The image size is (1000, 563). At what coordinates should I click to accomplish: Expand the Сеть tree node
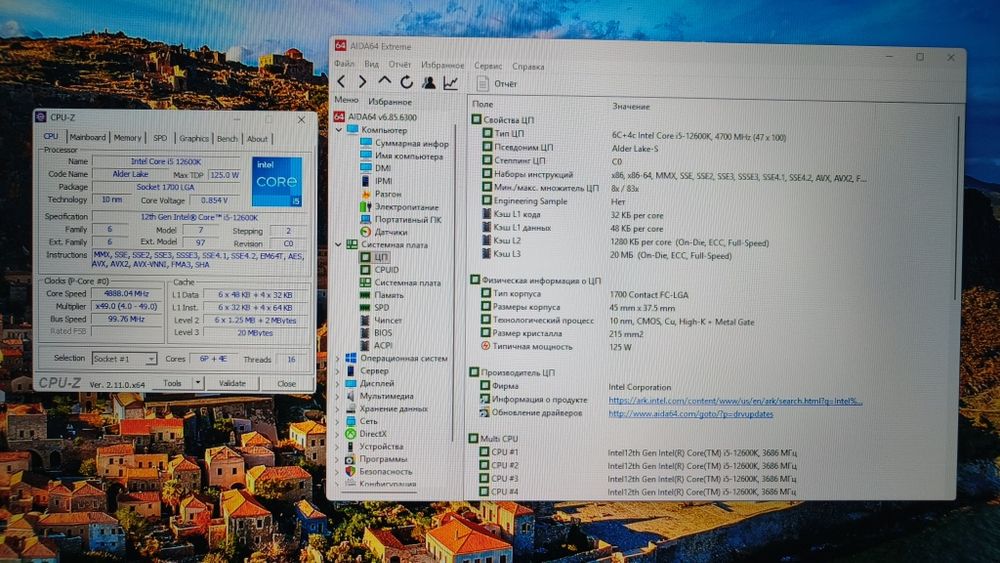[x=338, y=421]
